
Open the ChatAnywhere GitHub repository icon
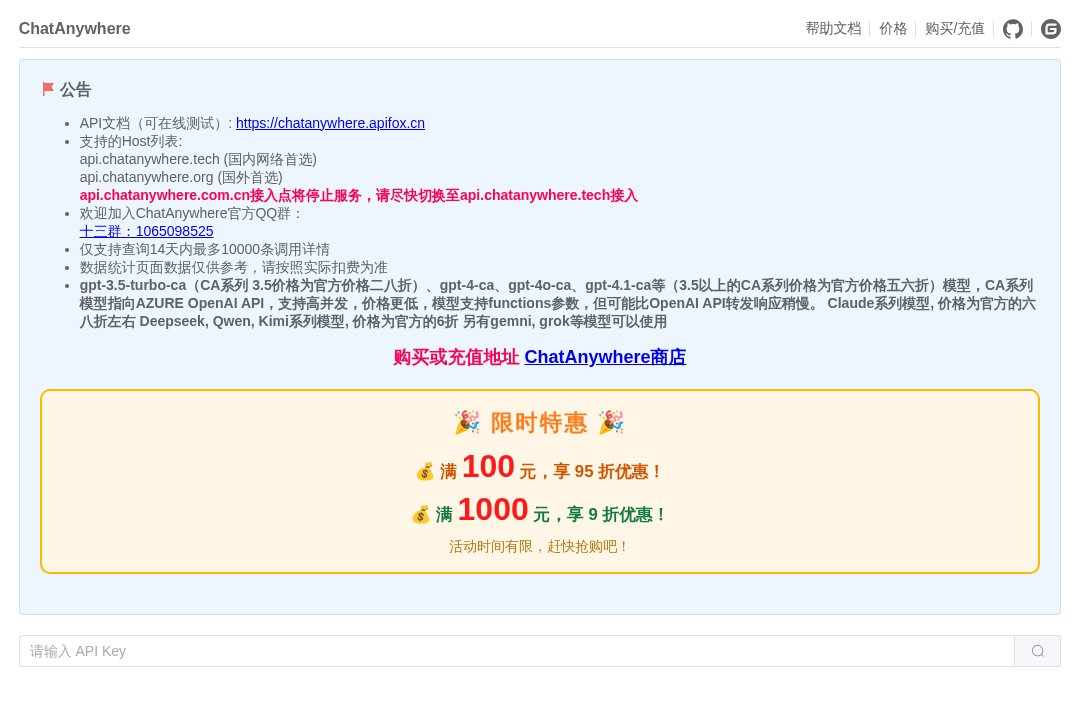click(1012, 29)
